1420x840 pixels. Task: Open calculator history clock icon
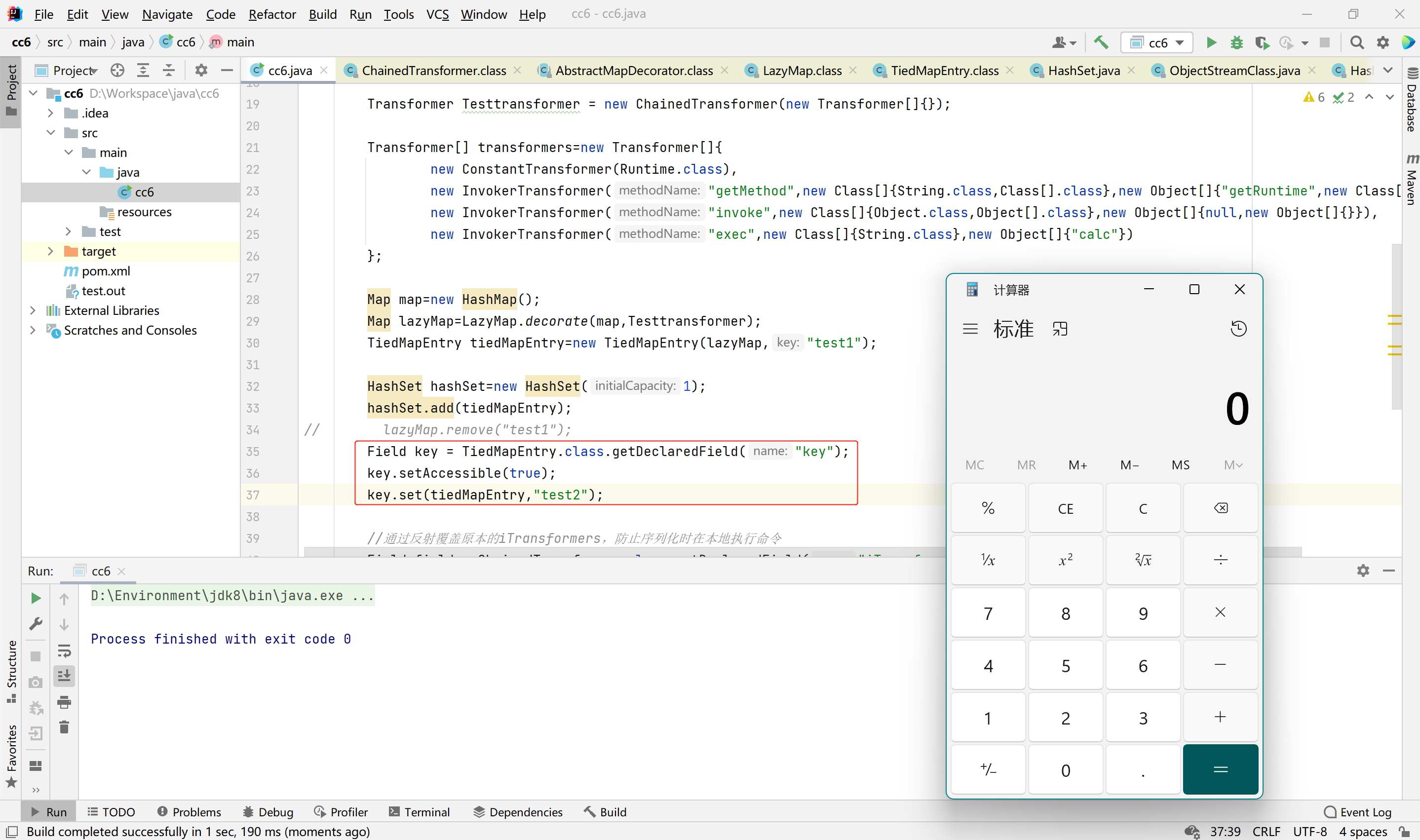coord(1238,329)
